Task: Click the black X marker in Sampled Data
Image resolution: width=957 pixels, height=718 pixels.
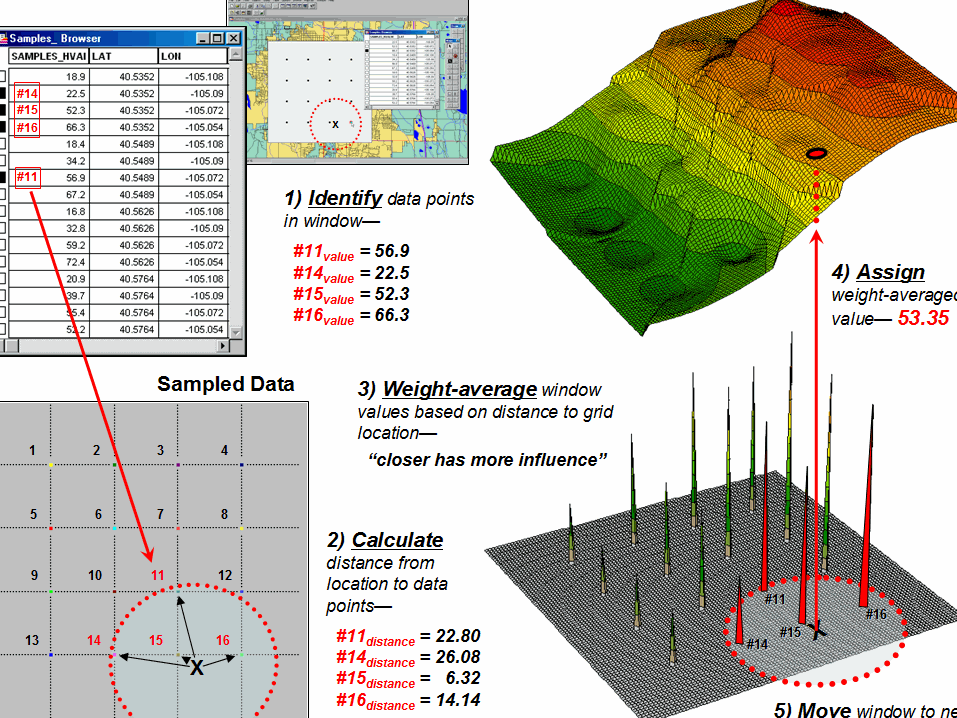Action: coord(197,668)
